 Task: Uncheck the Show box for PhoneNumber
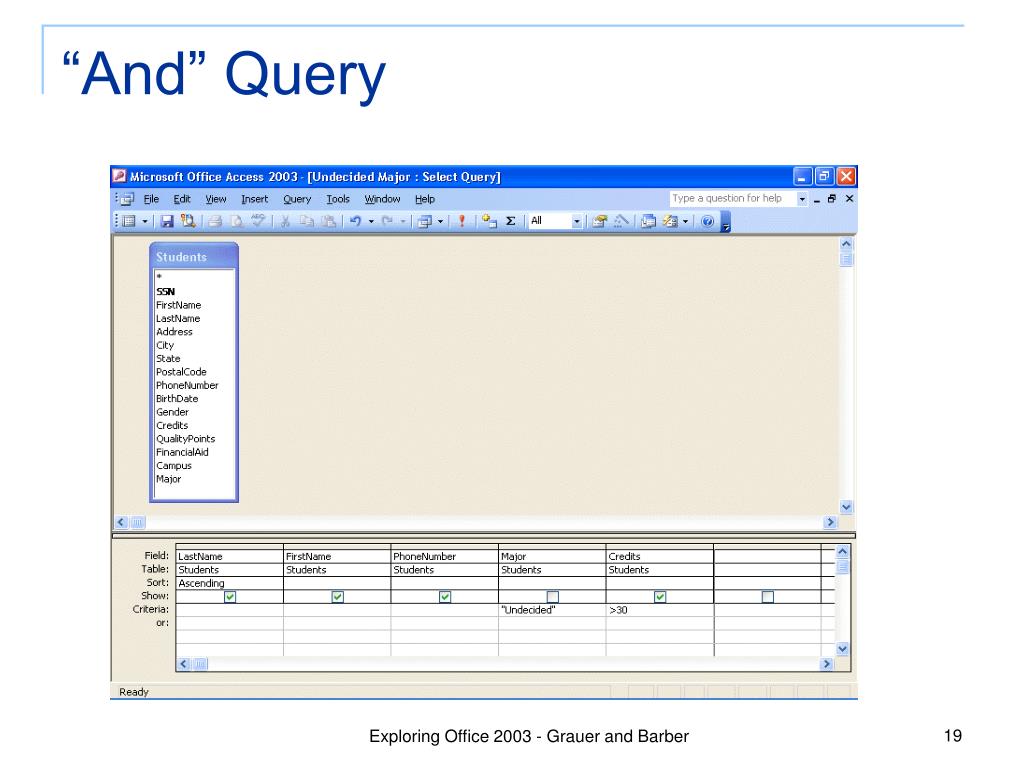click(x=445, y=596)
